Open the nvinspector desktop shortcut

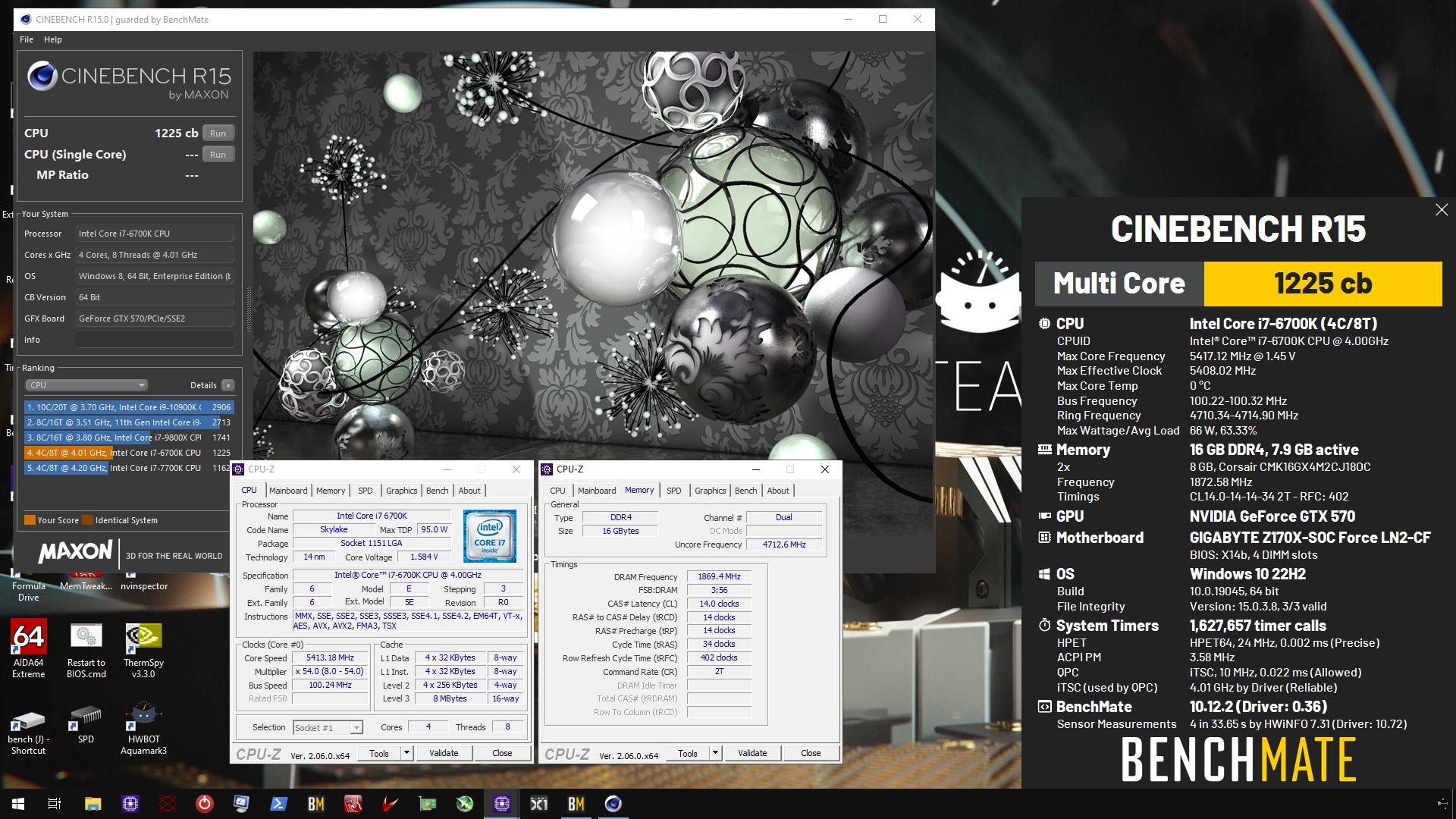pyautogui.click(x=144, y=582)
